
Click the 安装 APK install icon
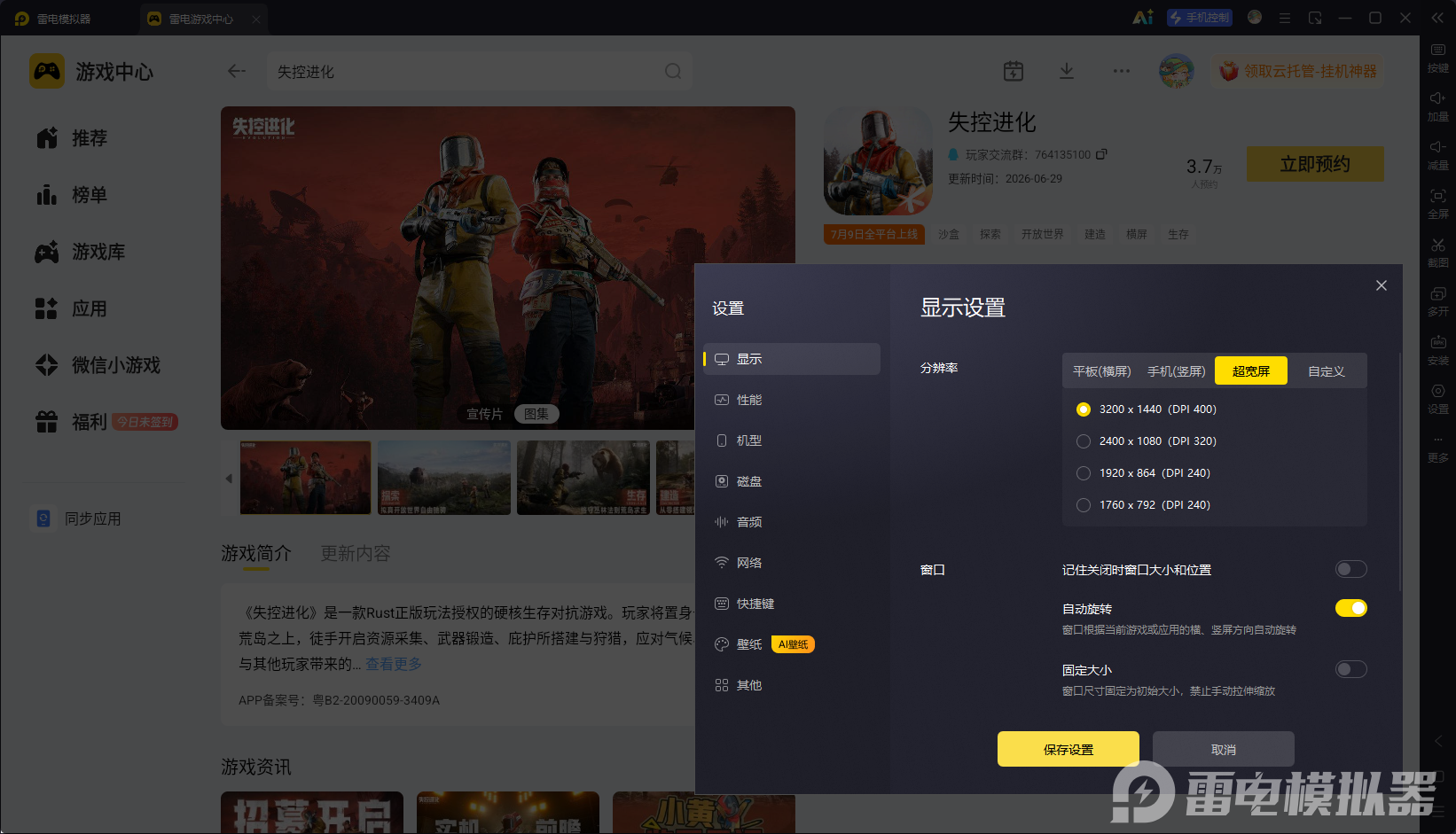(x=1437, y=350)
